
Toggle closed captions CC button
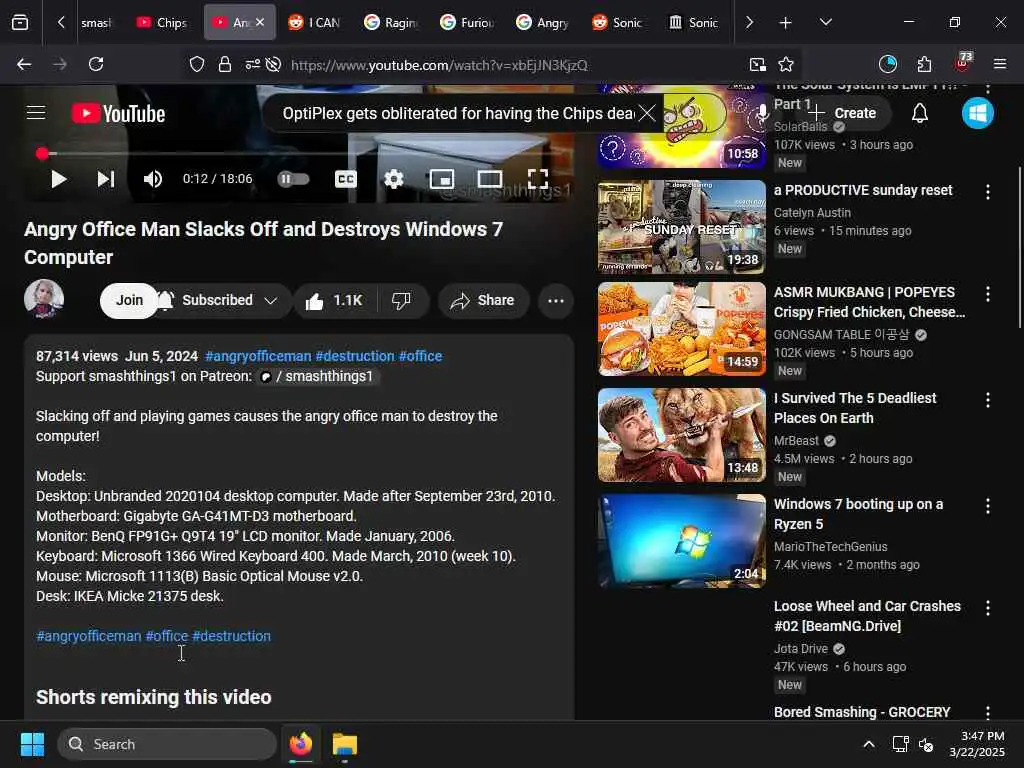point(345,179)
